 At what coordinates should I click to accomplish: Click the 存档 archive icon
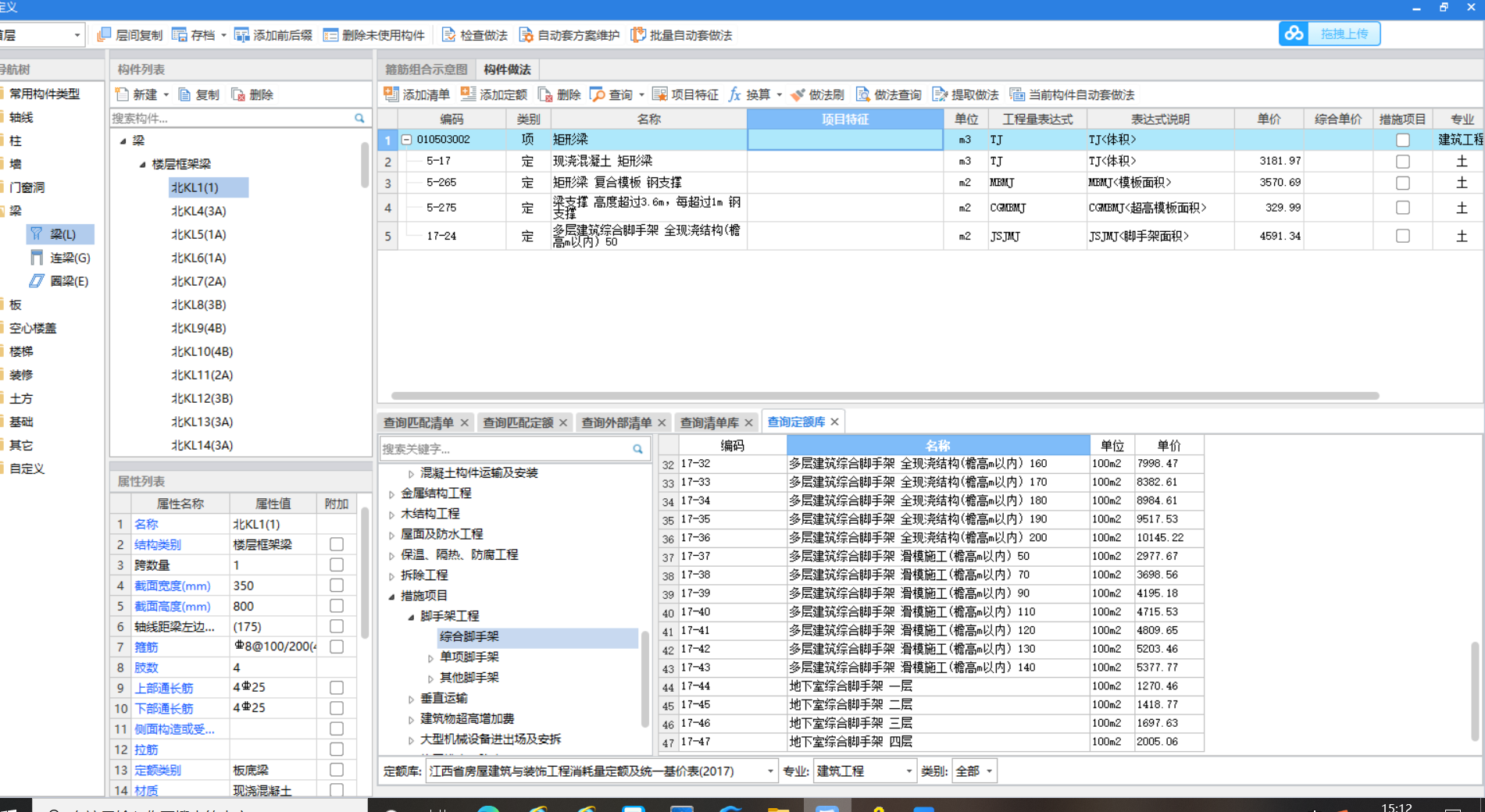[x=180, y=35]
